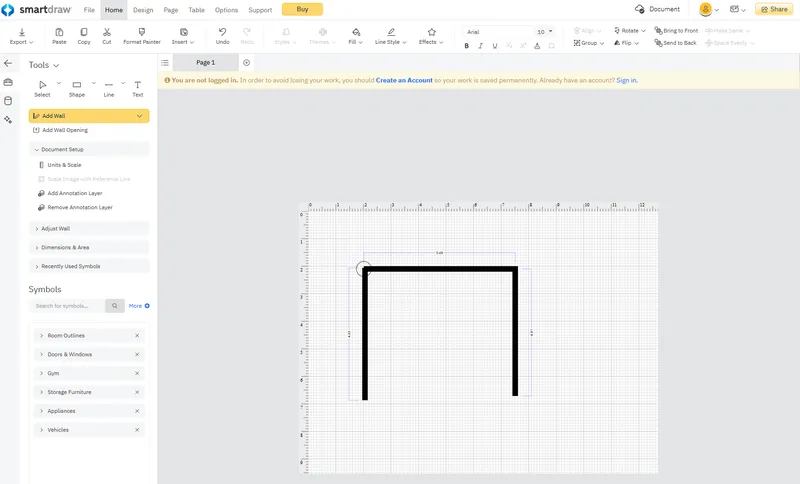The width and height of the screenshot is (800, 484).
Task: Open the text color picker
Action: [537, 46]
